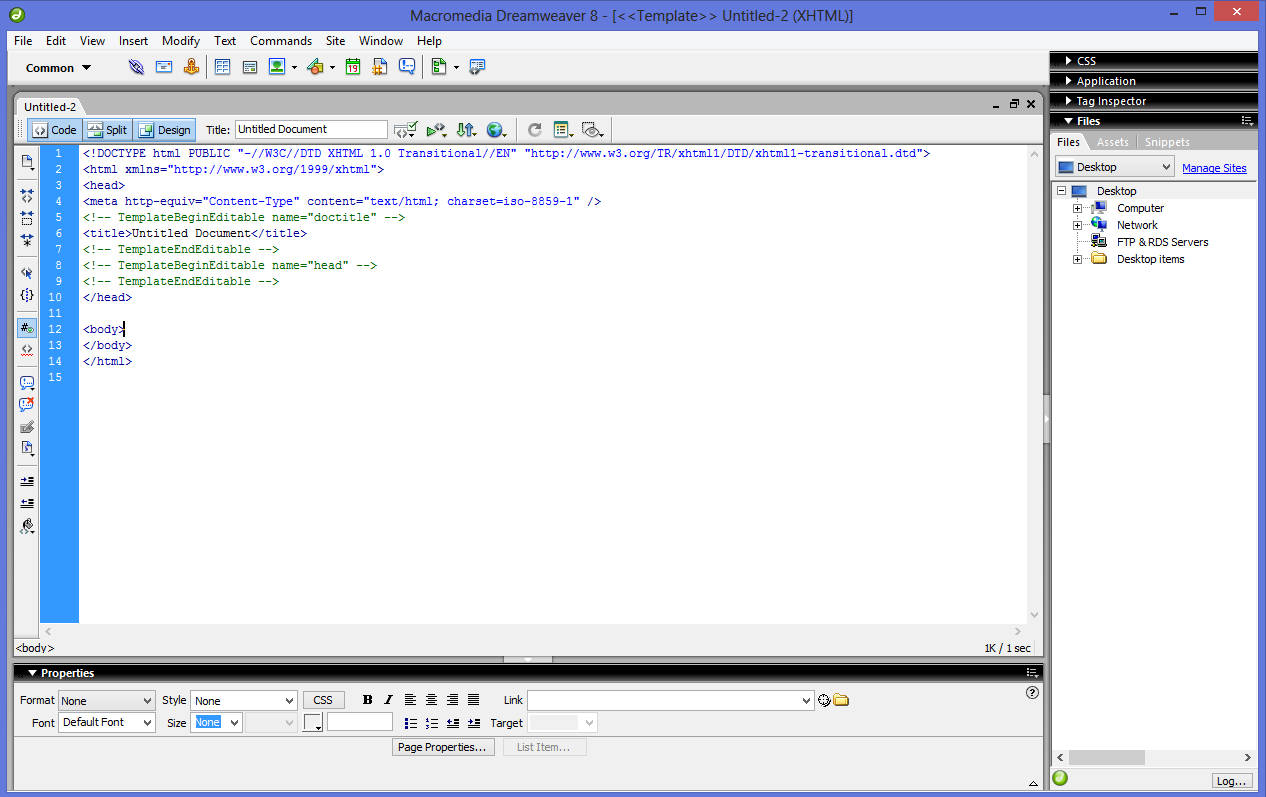Preview the page in browser using globe
Screen dimensions: 1266x797
pos(497,130)
